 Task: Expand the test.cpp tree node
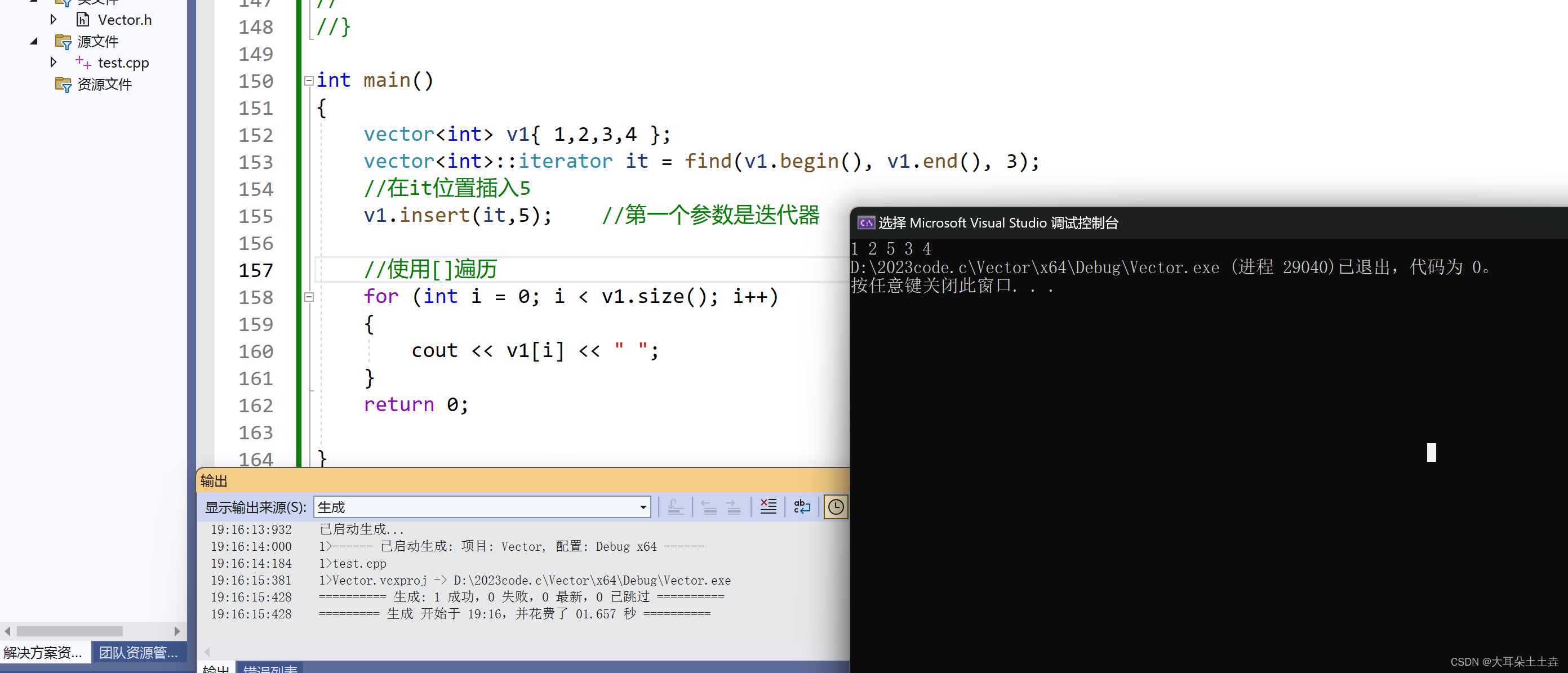(54, 62)
